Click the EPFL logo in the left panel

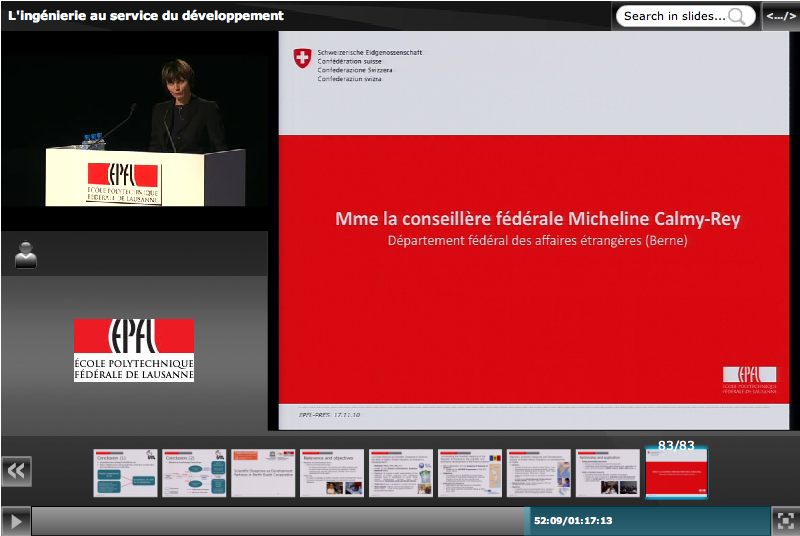click(134, 350)
